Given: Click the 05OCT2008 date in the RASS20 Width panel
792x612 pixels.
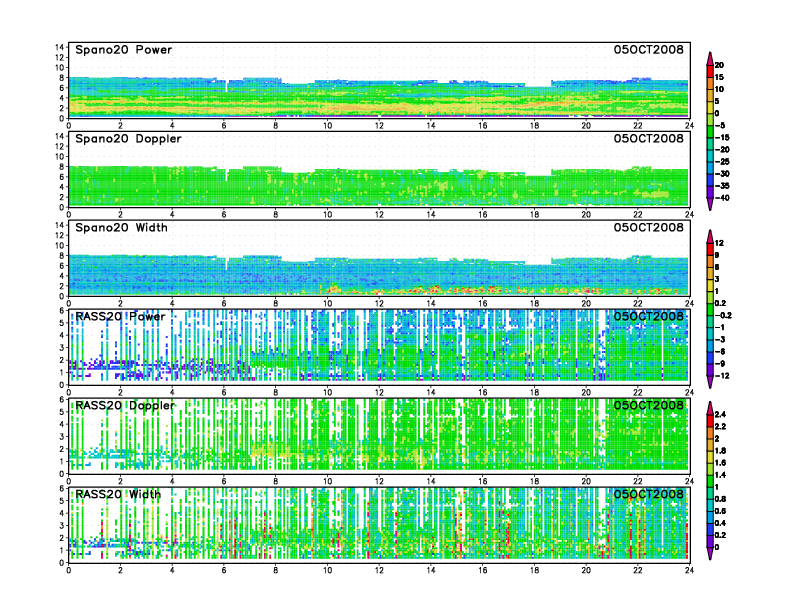Looking at the screenshot, I should pos(649,494).
